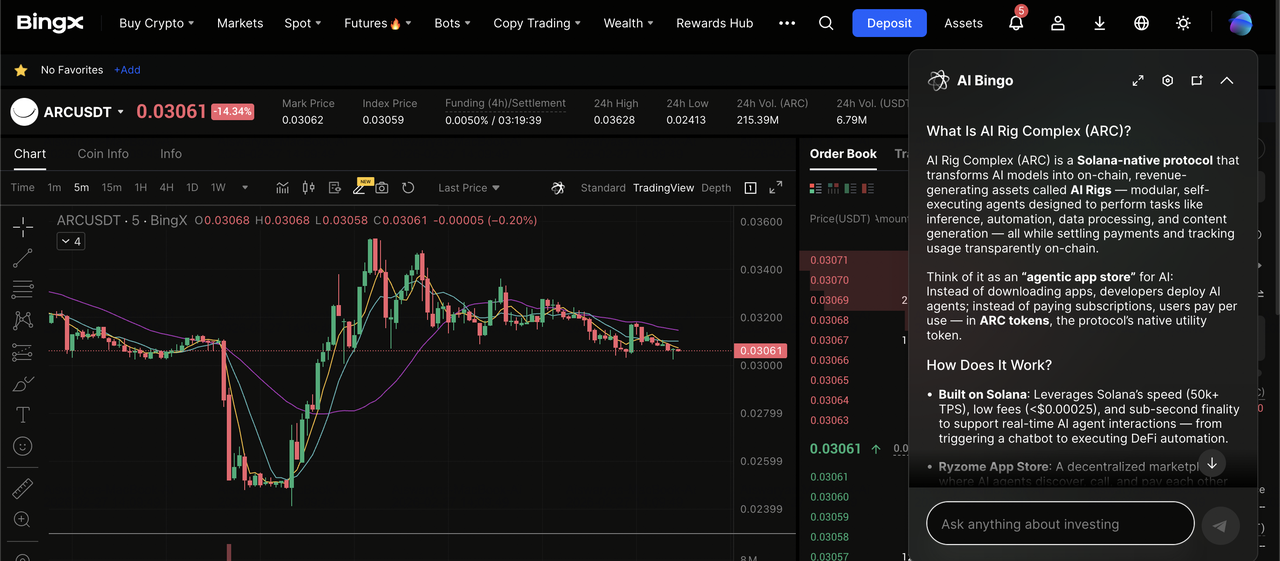Switch to the Coin Info tab
This screenshot has height=561, width=1280.
pyautogui.click(x=103, y=154)
